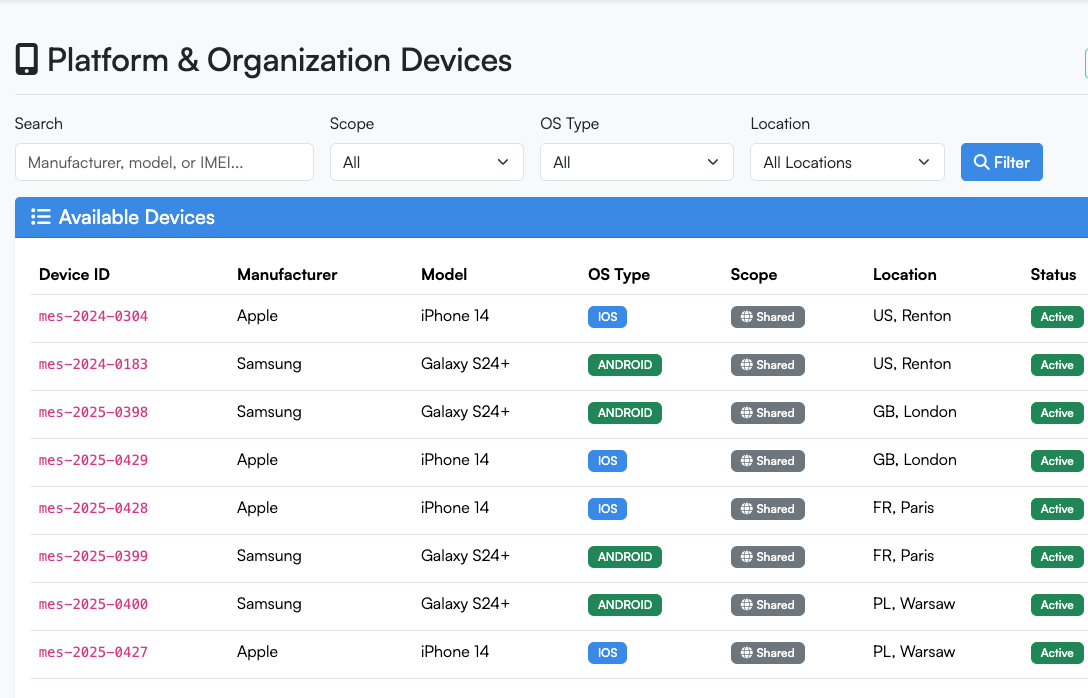Image resolution: width=1088 pixels, height=698 pixels.
Task: Click the Location column header
Action: click(x=905, y=275)
